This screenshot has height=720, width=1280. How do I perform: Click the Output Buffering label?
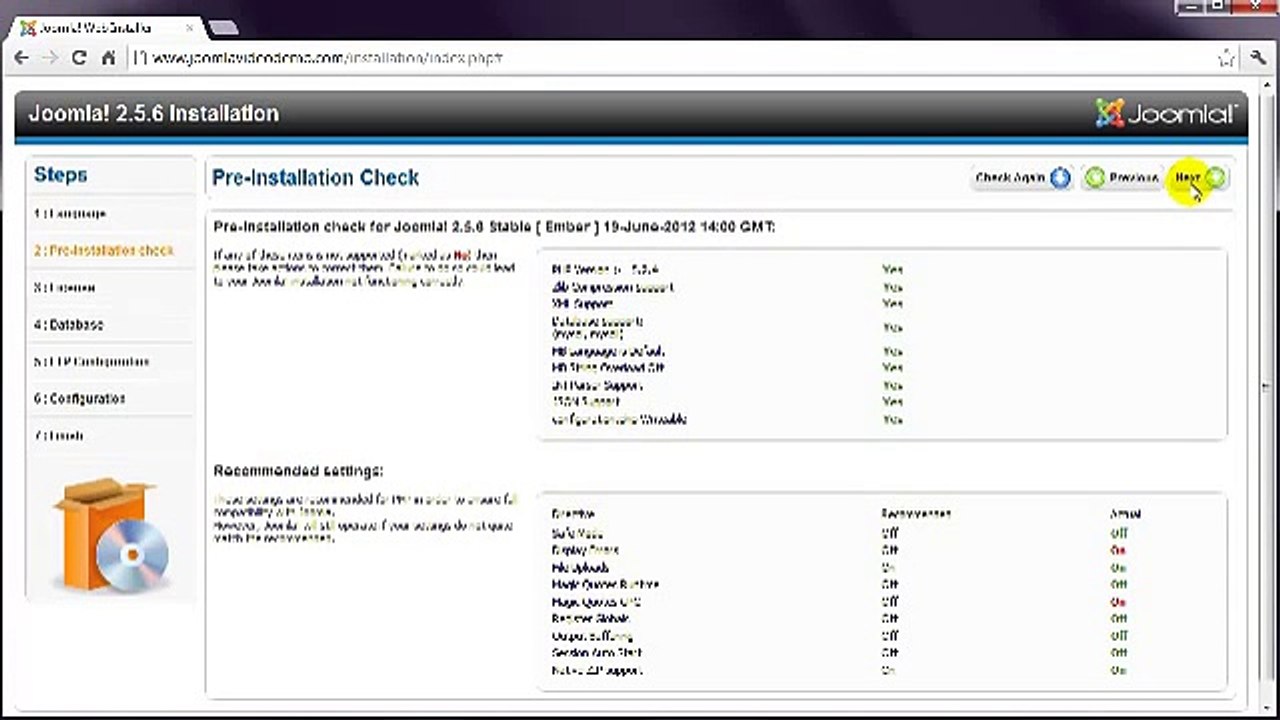coord(592,636)
